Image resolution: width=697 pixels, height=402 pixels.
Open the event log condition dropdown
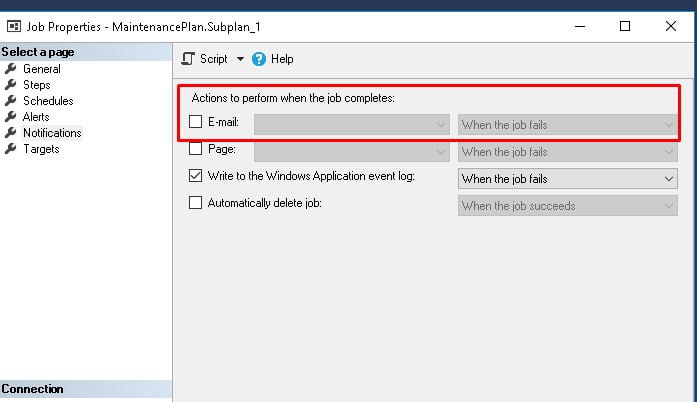click(x=568, y=179)
